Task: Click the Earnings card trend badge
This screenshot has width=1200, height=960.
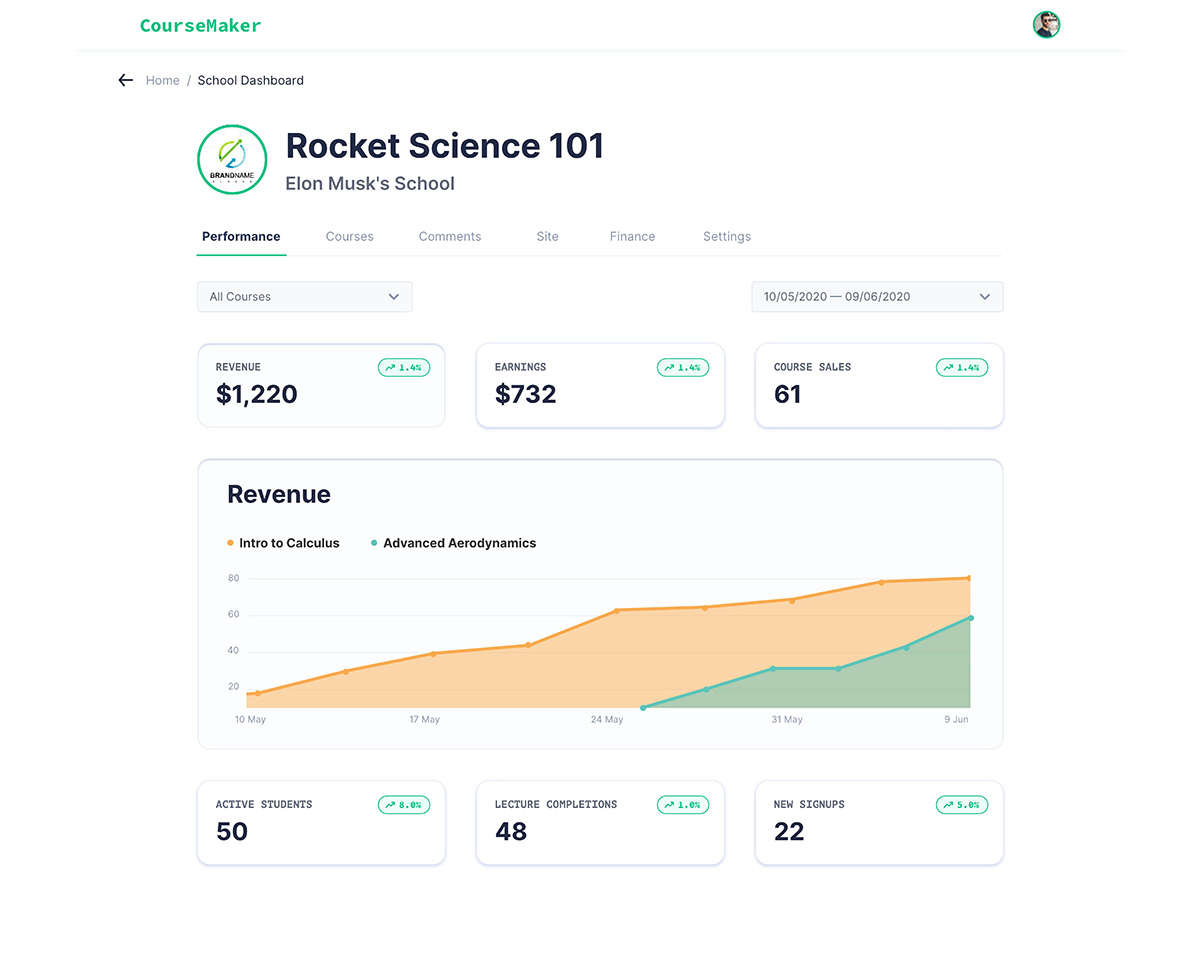Action: [x=683, y=368]
